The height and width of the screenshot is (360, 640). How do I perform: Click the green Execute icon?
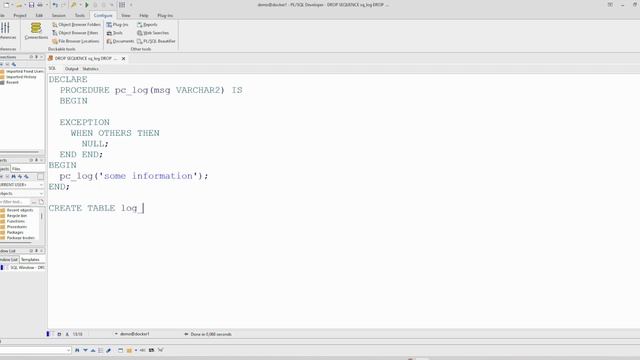(x=87, y=5)
